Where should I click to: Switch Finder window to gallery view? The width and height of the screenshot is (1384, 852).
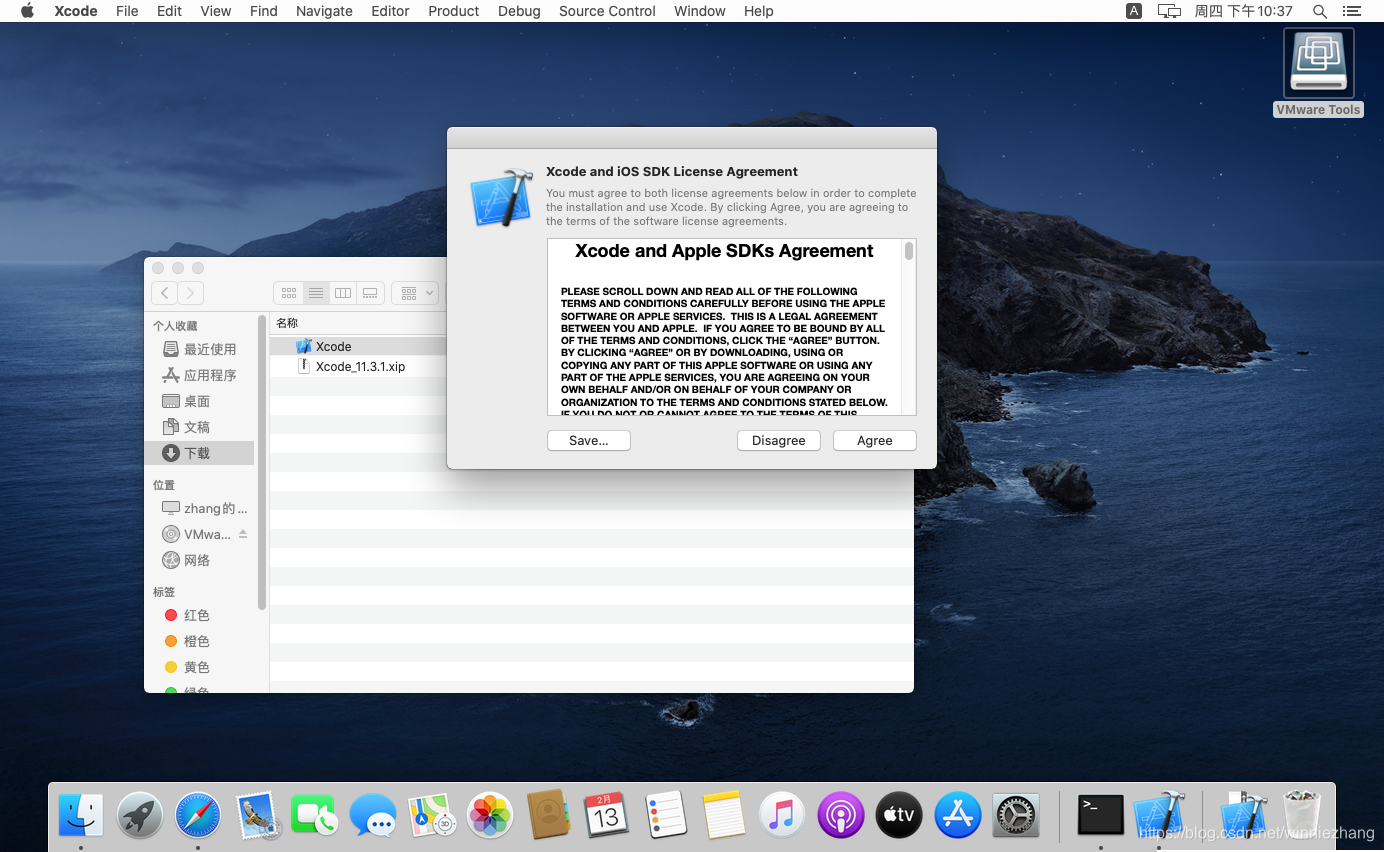[x=370, y=293]
